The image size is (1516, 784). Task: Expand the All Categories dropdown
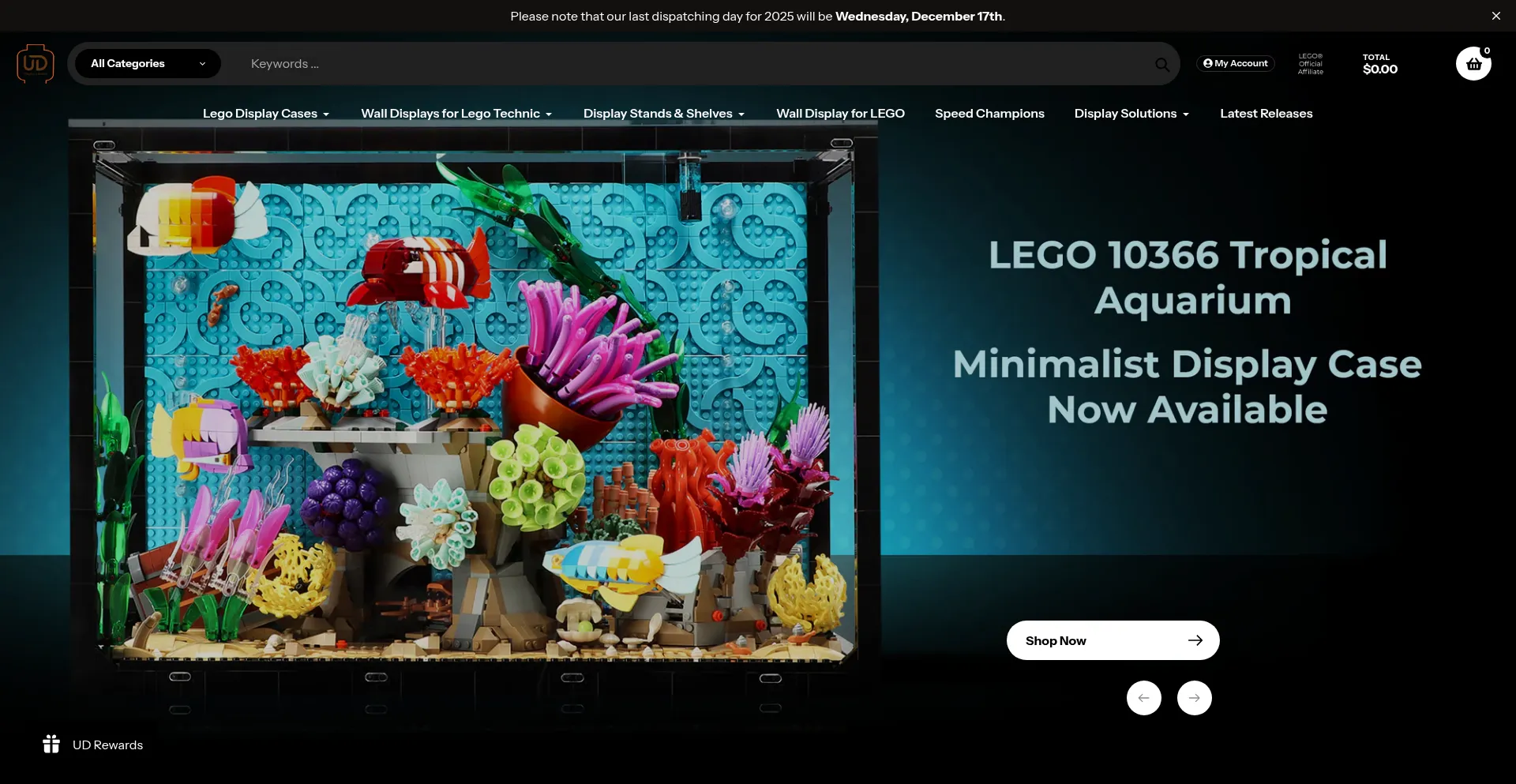[148, 64]
